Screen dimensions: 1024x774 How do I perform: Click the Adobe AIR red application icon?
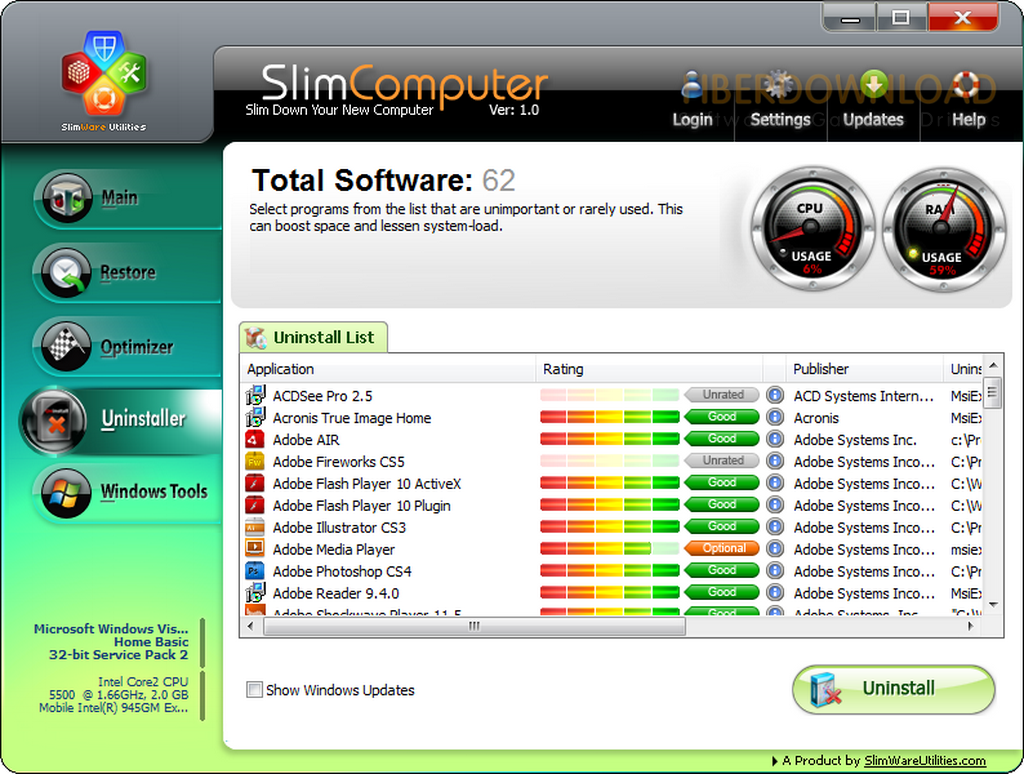tap(255, 439)
